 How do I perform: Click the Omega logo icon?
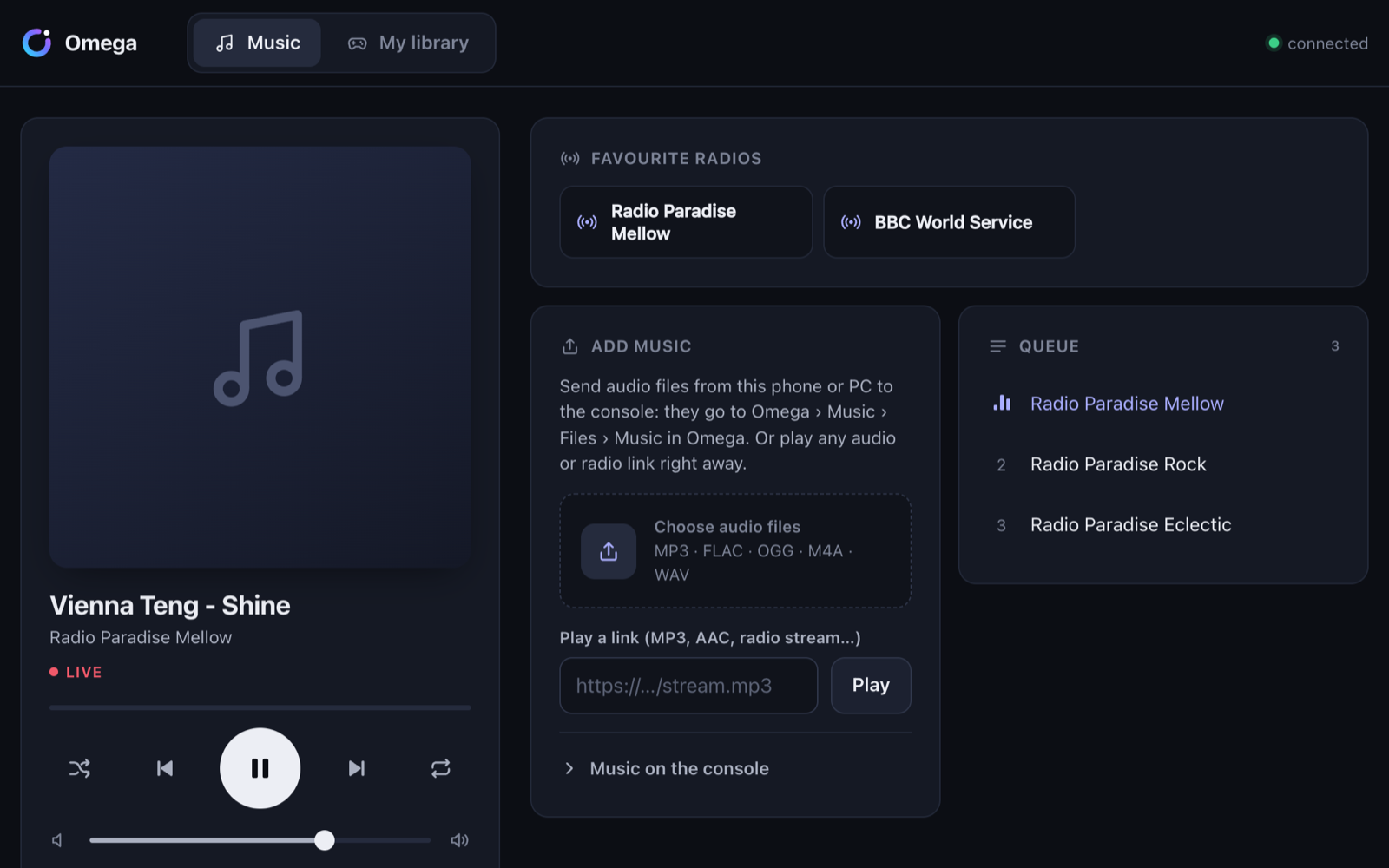click(x=36, y=43)
